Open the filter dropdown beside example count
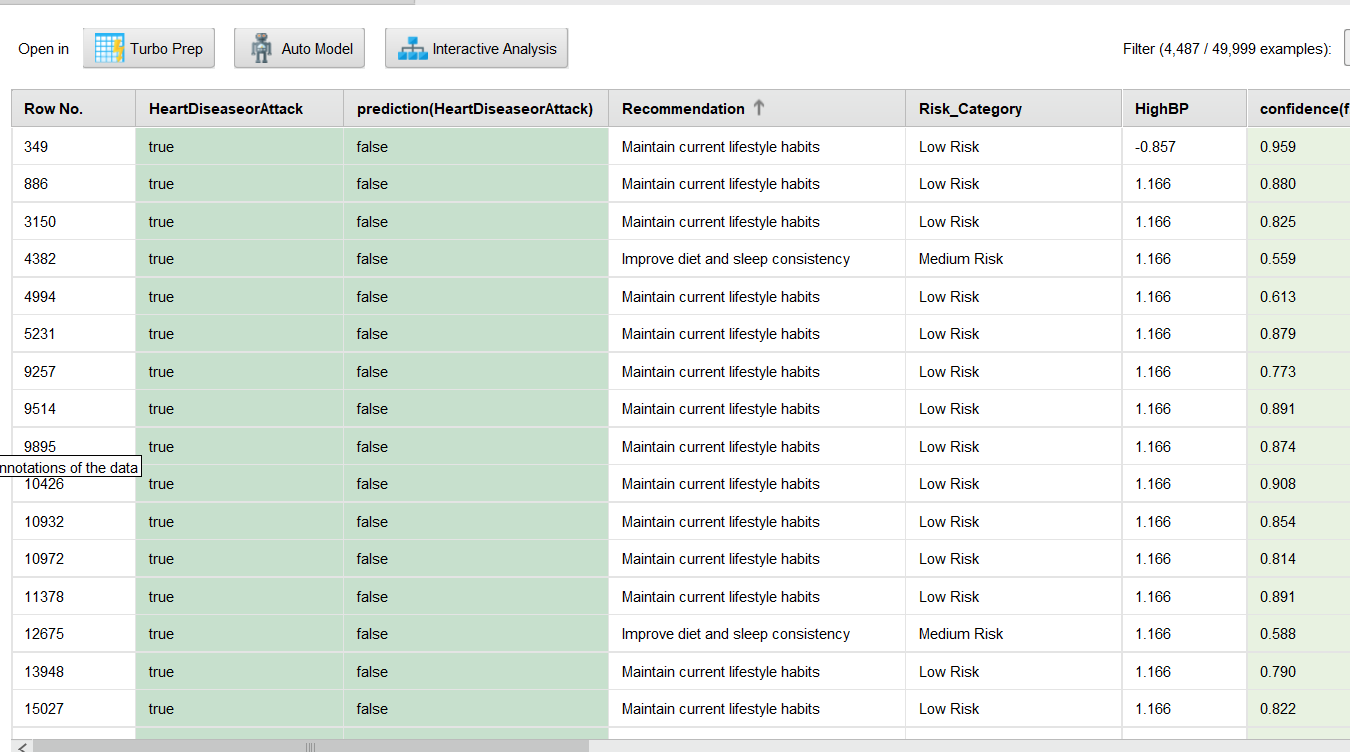The height and width of the screenshot is (752, 1350). 1347,48
